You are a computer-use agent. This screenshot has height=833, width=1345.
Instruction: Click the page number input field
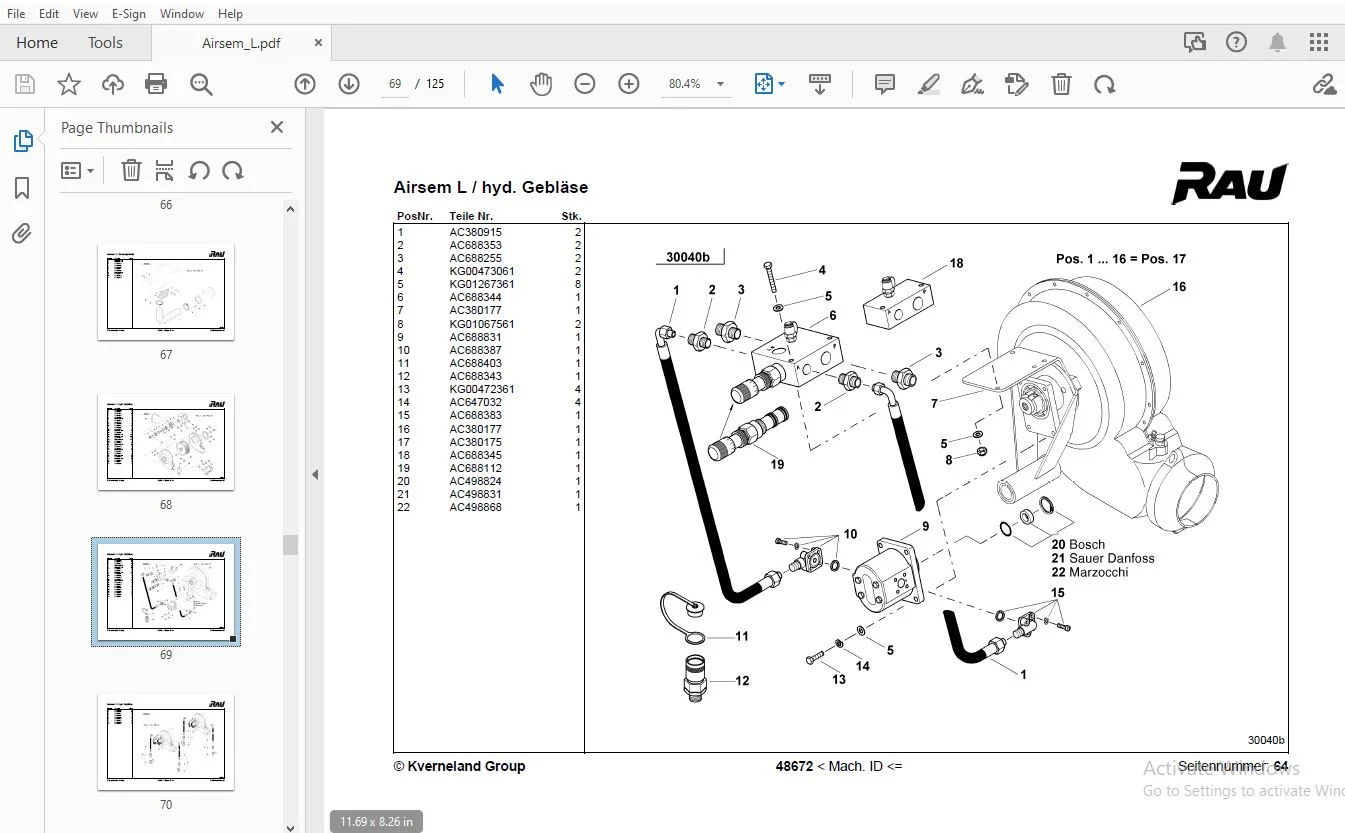click(394, 84)
